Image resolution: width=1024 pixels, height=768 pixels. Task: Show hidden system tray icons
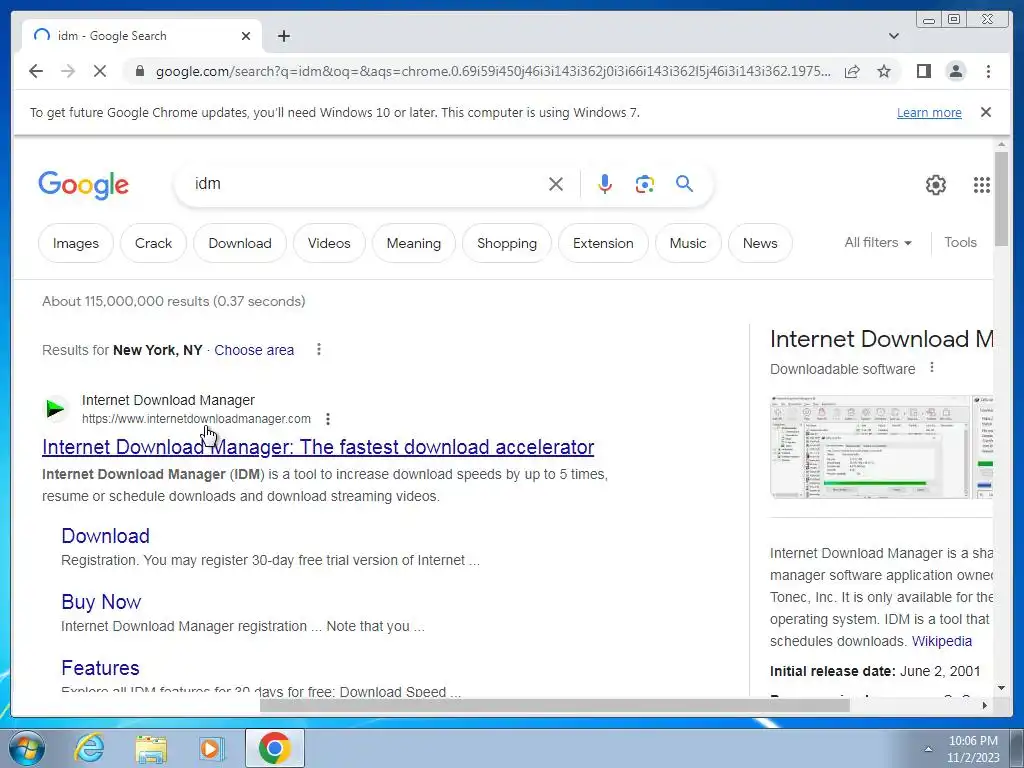click(x=928, y=749)
